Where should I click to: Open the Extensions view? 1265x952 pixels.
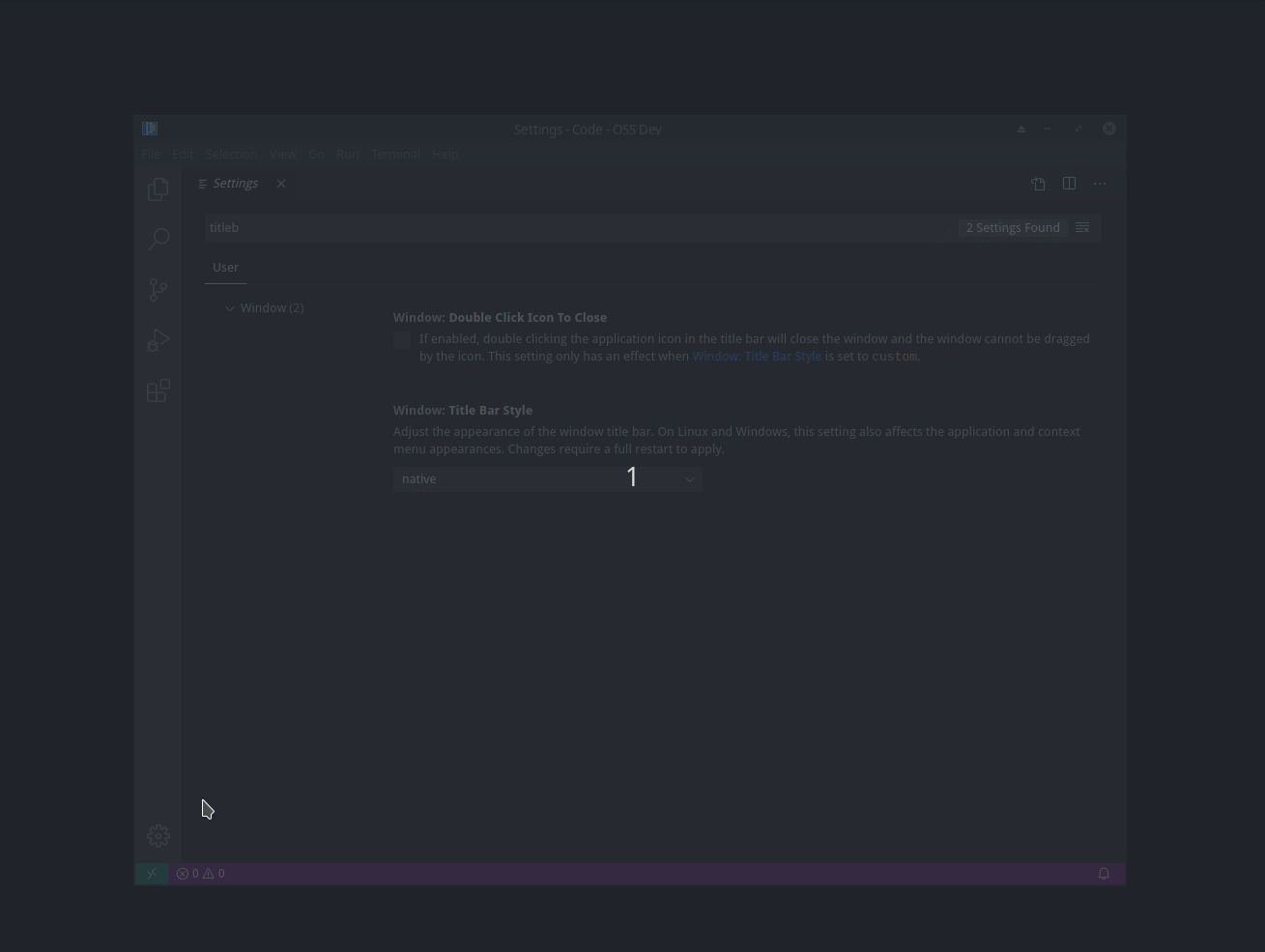(158, 390)
